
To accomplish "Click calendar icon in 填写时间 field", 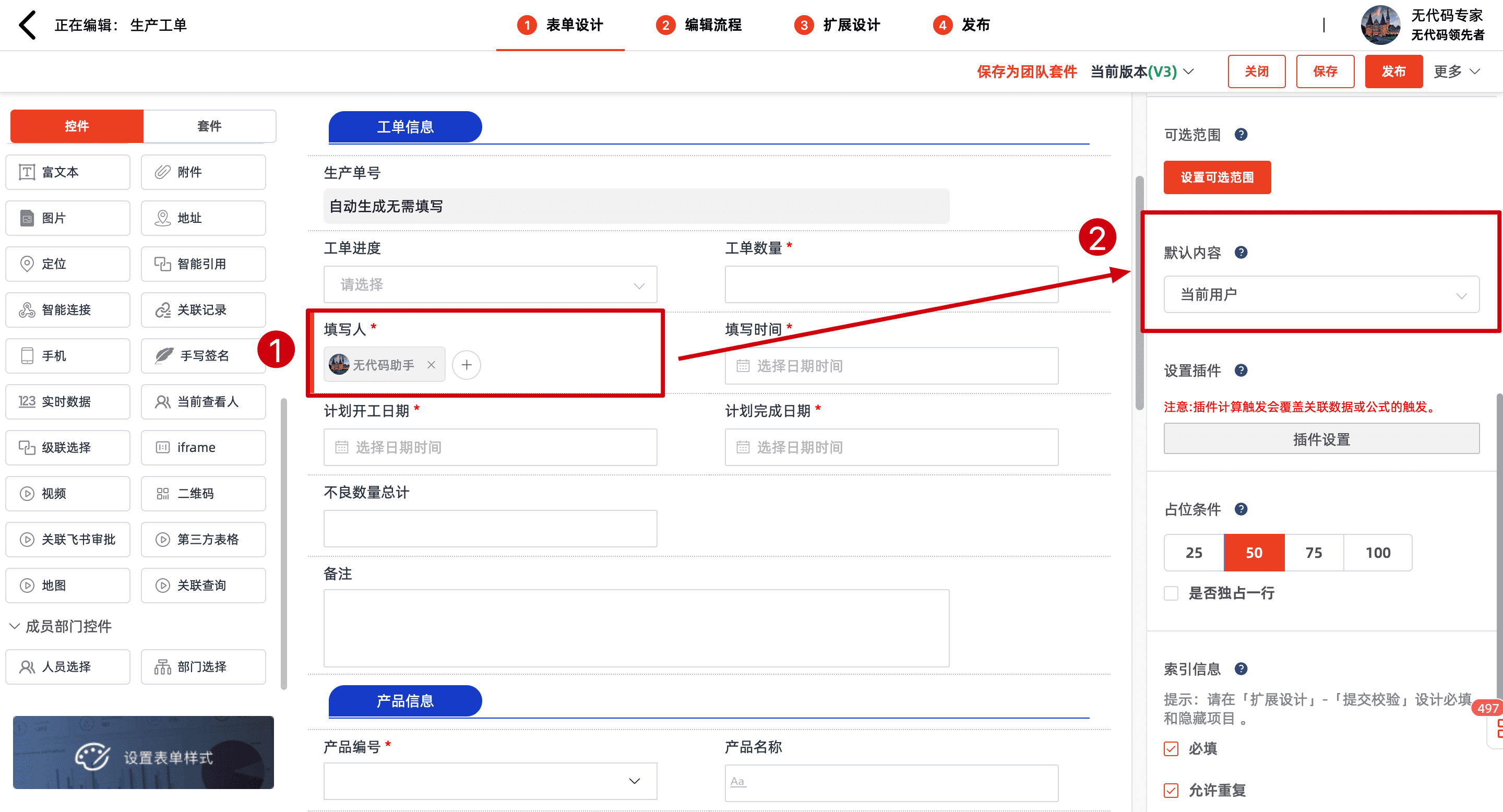I will (742, 366).
